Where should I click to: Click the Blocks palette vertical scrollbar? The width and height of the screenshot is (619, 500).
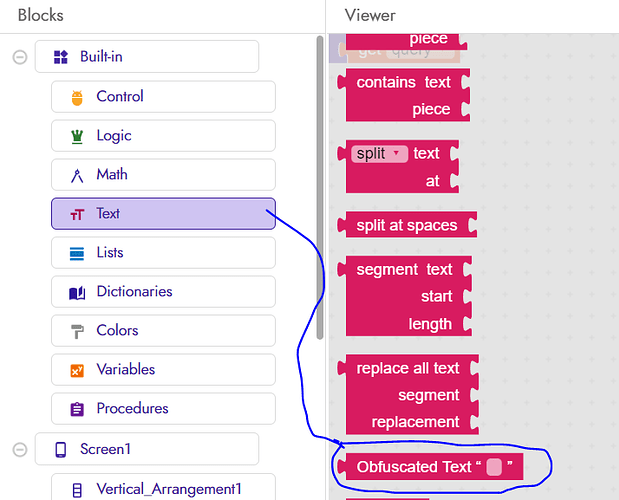pos(320,187)
